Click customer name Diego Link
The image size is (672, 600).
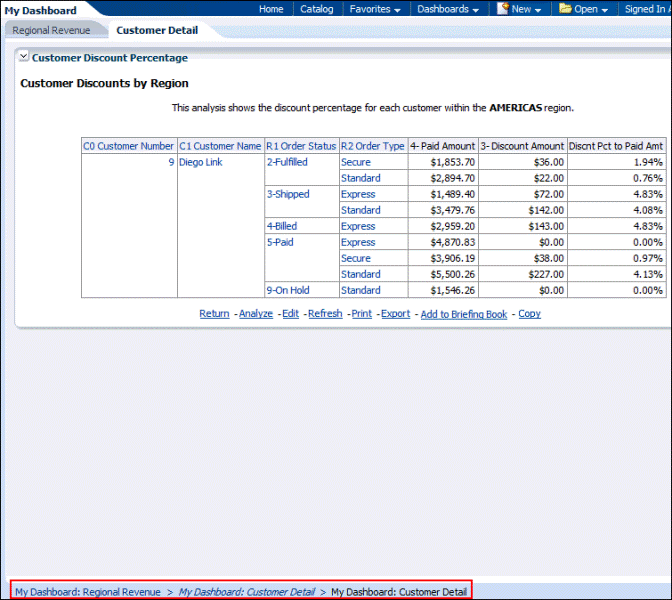[x=201, y=162]
